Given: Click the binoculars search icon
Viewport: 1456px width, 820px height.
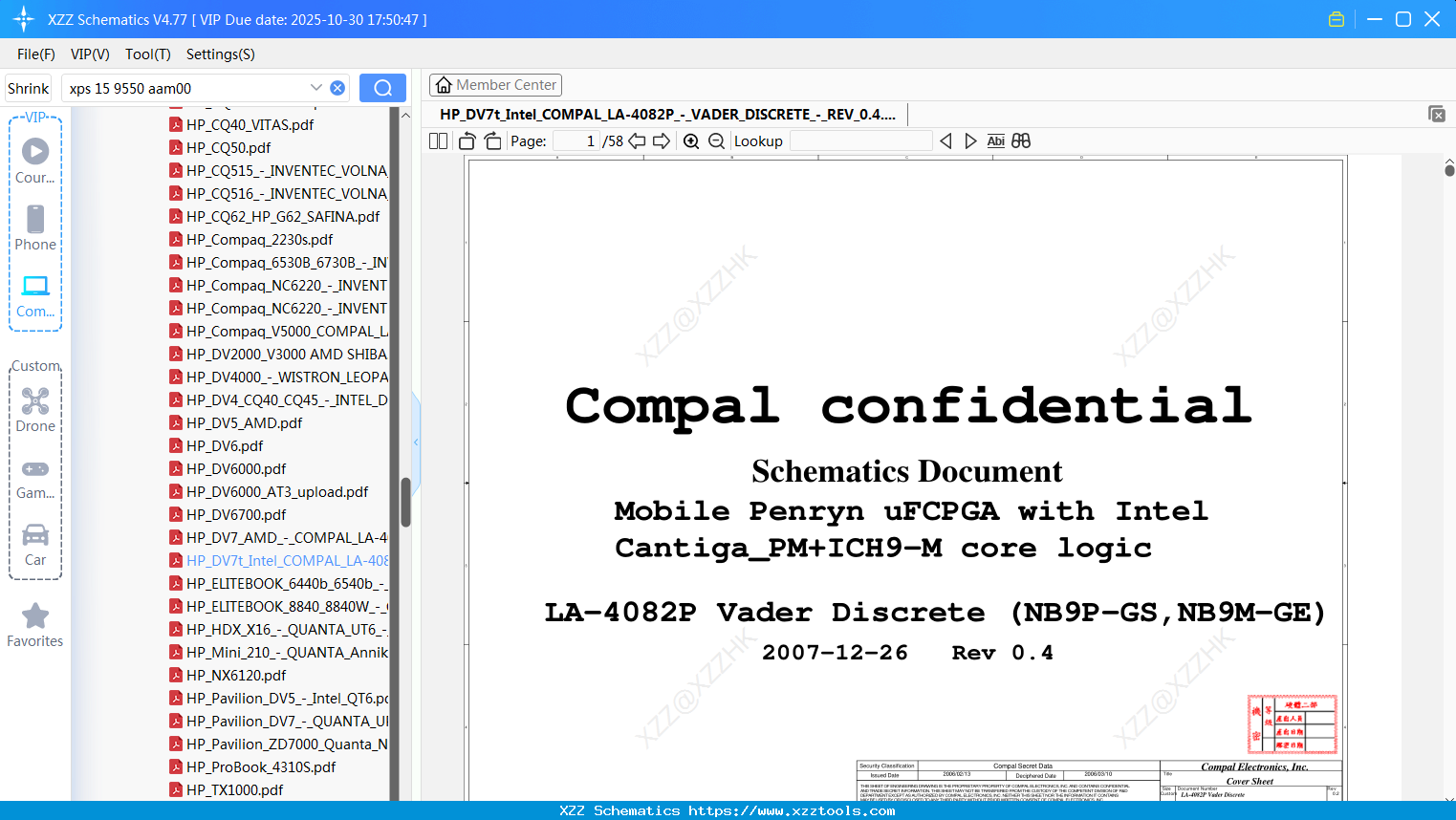Looking at the screenshot, I should coord(1021,141).
